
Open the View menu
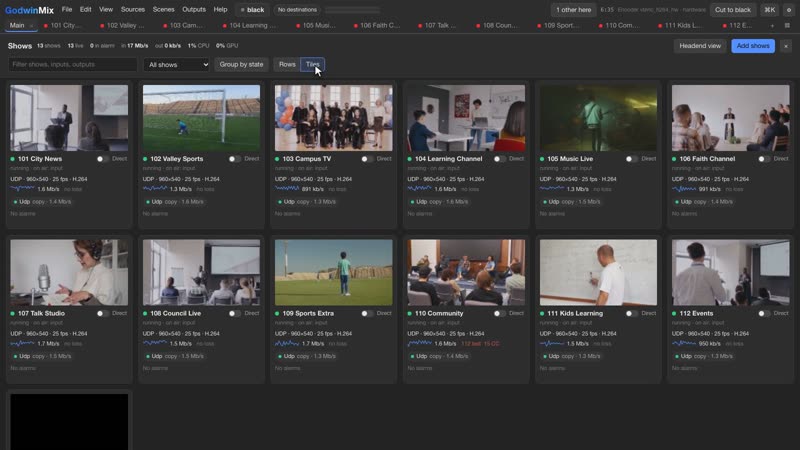click(x=106, y=10)
